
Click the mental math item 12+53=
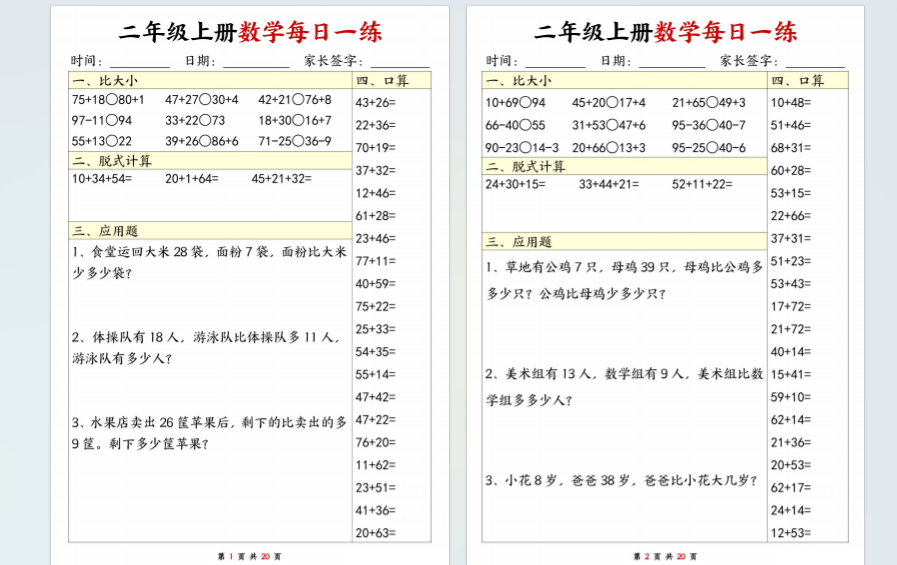pyautogui.click(x=791, y=533)
